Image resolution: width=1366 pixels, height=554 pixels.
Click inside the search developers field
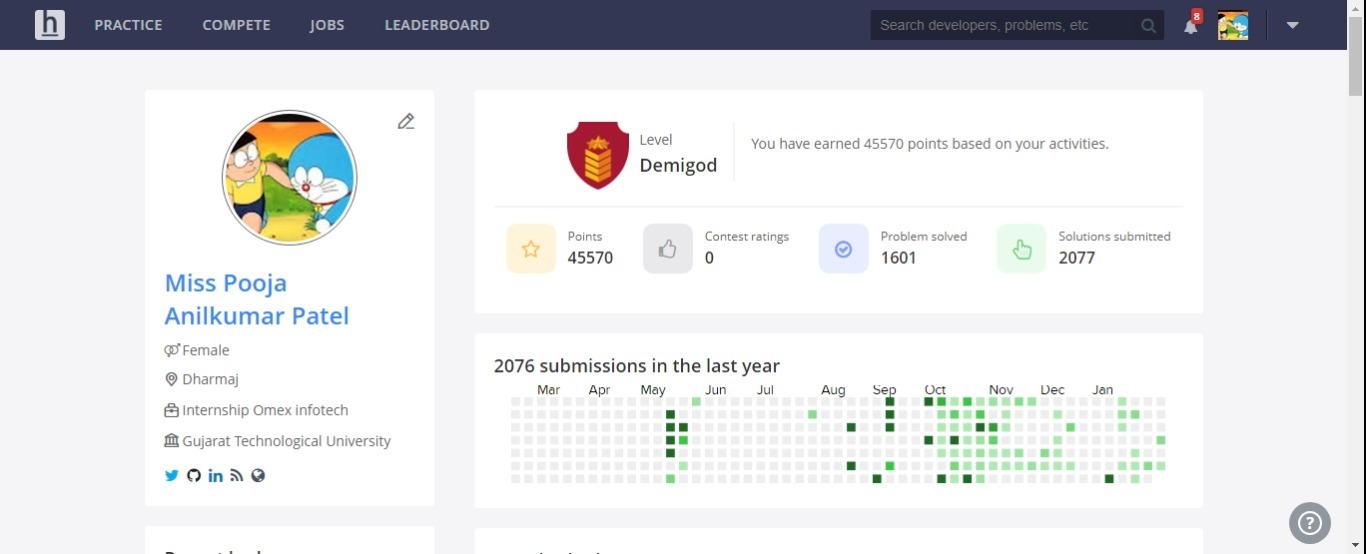(x=1005, y=25)
